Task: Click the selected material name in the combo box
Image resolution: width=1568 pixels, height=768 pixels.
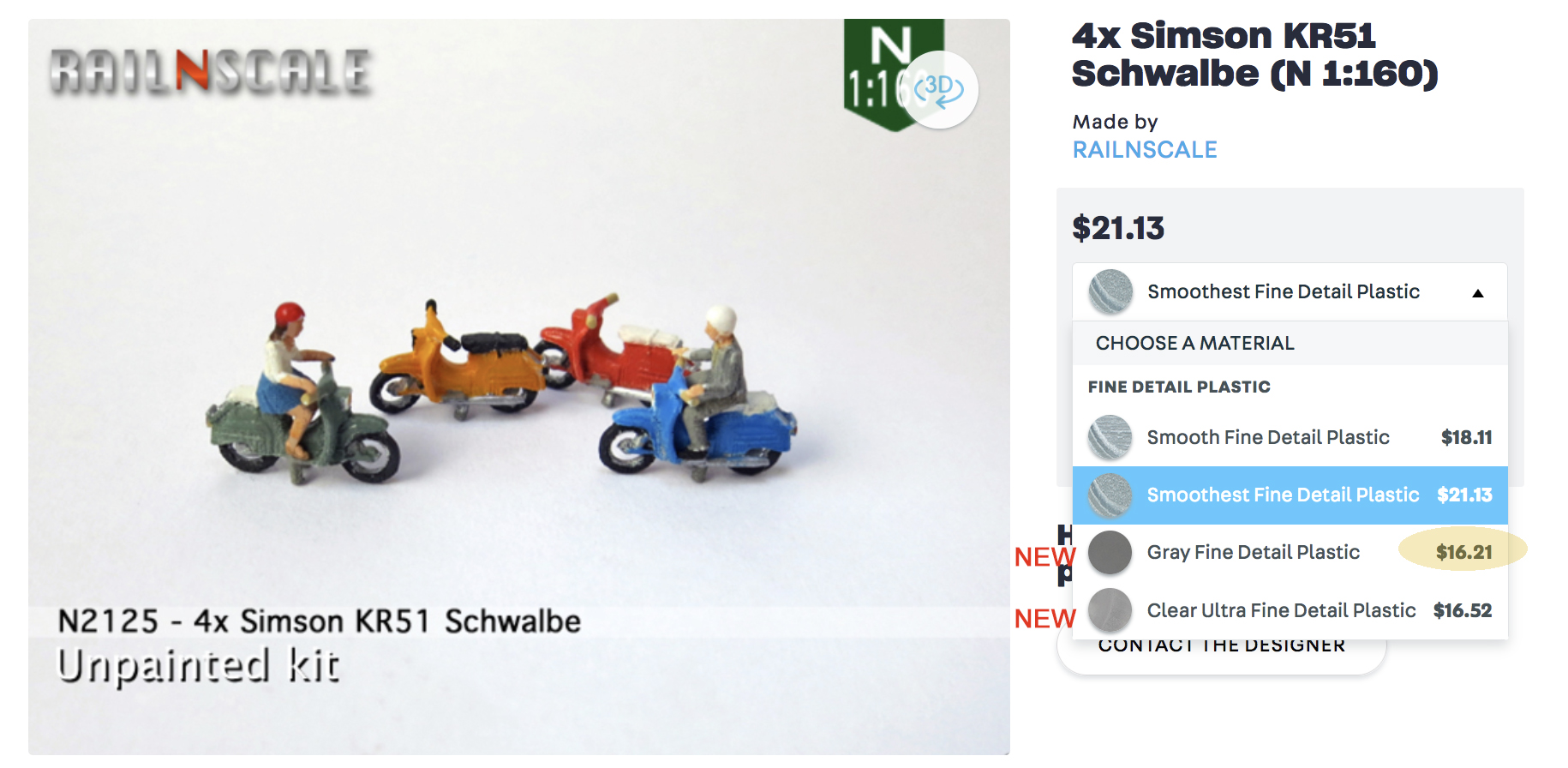Action: [x=1283, y=291]
